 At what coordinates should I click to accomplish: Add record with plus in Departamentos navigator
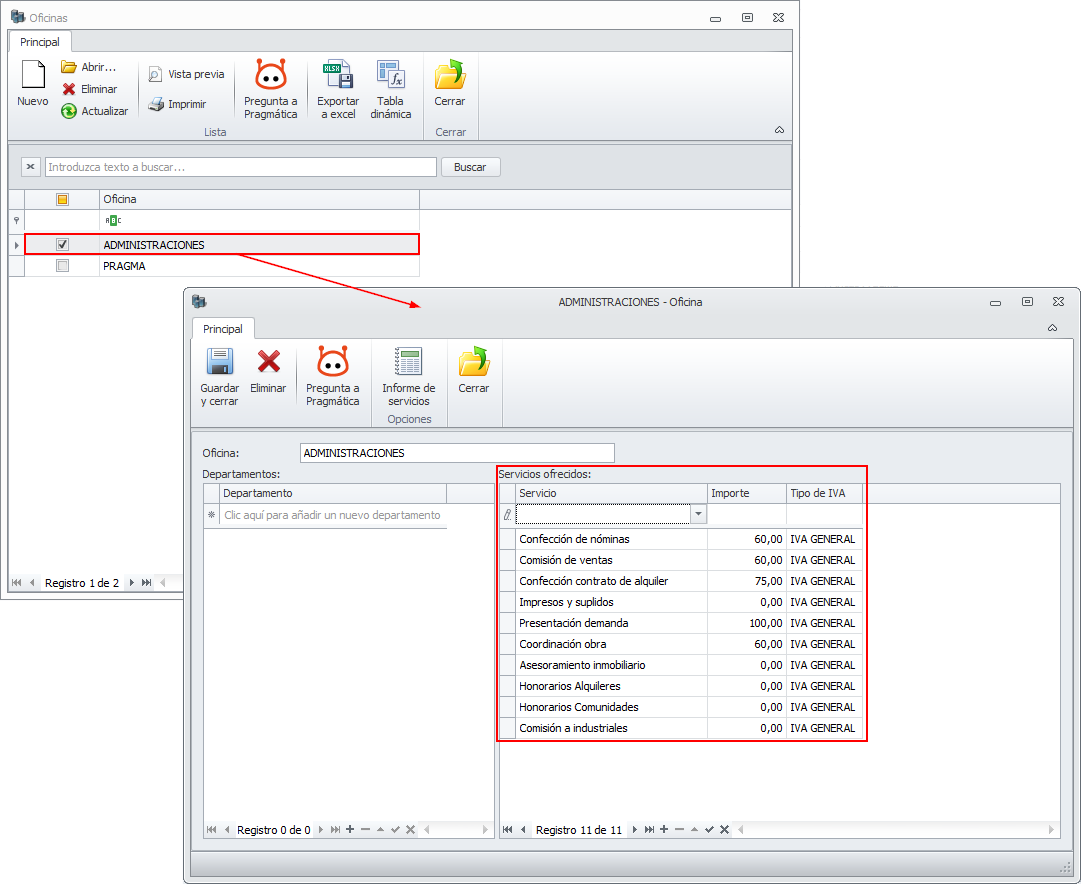350,830
